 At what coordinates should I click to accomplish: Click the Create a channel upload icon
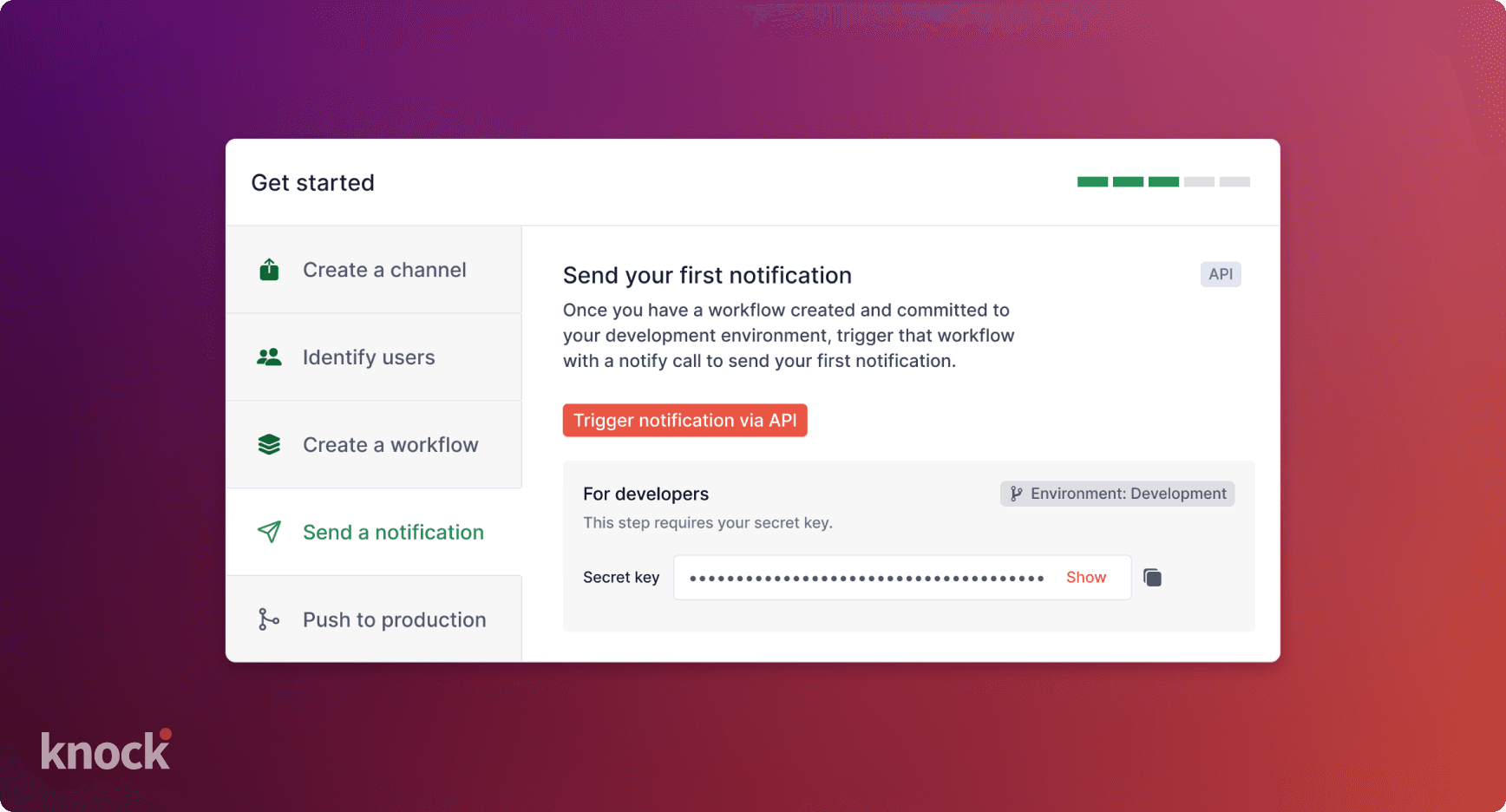pyautogui.click(x=269, y=270)
